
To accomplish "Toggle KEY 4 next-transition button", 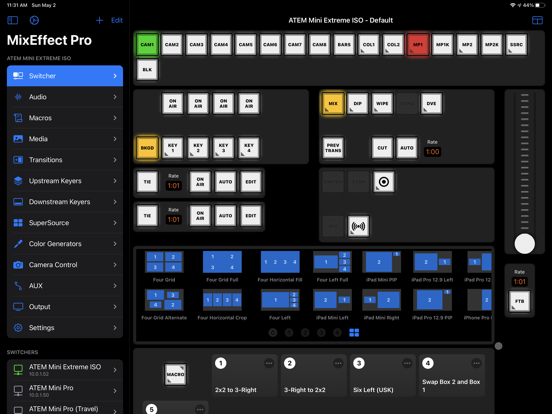I will pyautogui.click(x=249, y=148).
